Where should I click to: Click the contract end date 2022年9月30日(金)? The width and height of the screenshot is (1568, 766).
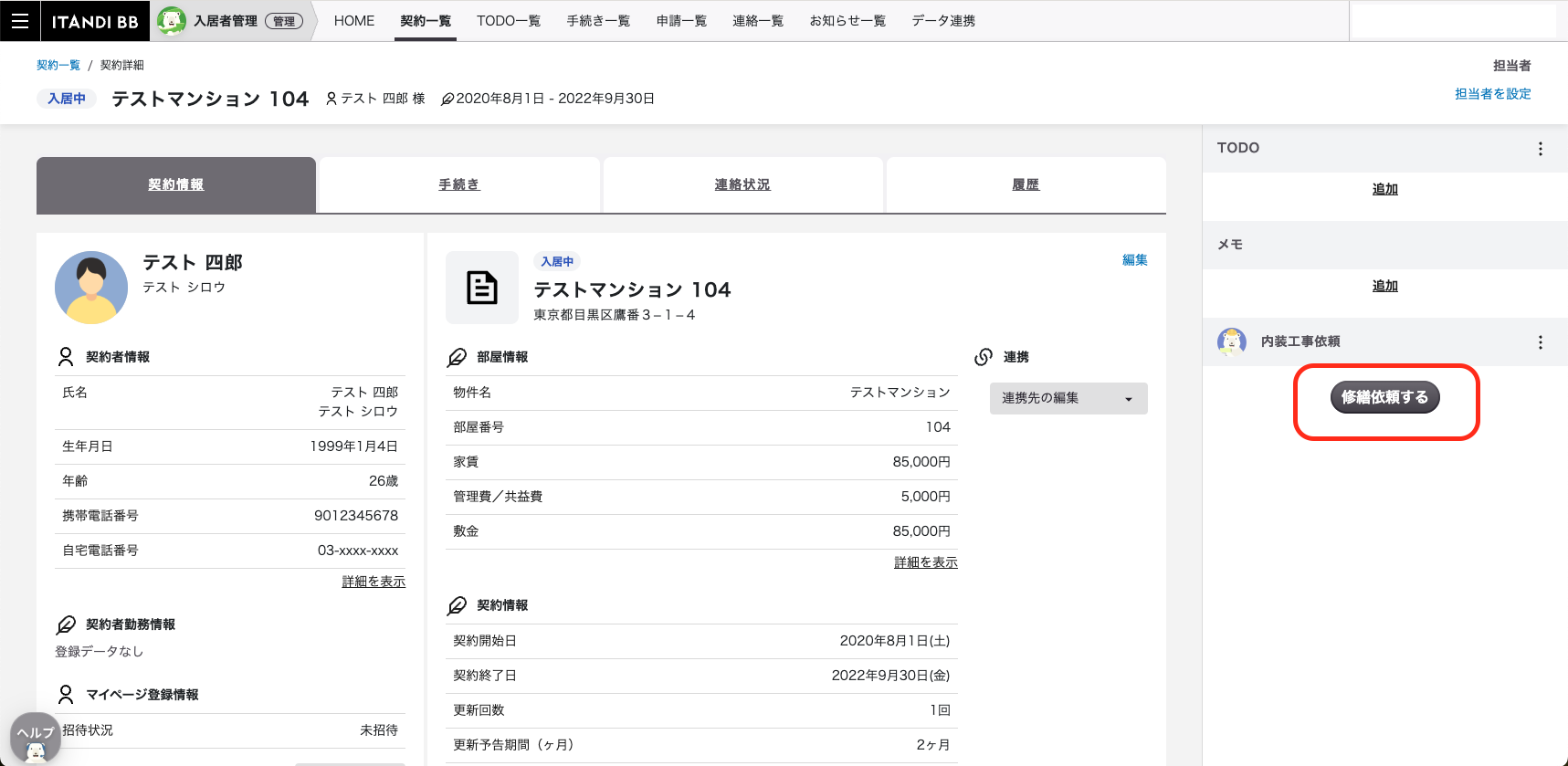click(891, 676)
